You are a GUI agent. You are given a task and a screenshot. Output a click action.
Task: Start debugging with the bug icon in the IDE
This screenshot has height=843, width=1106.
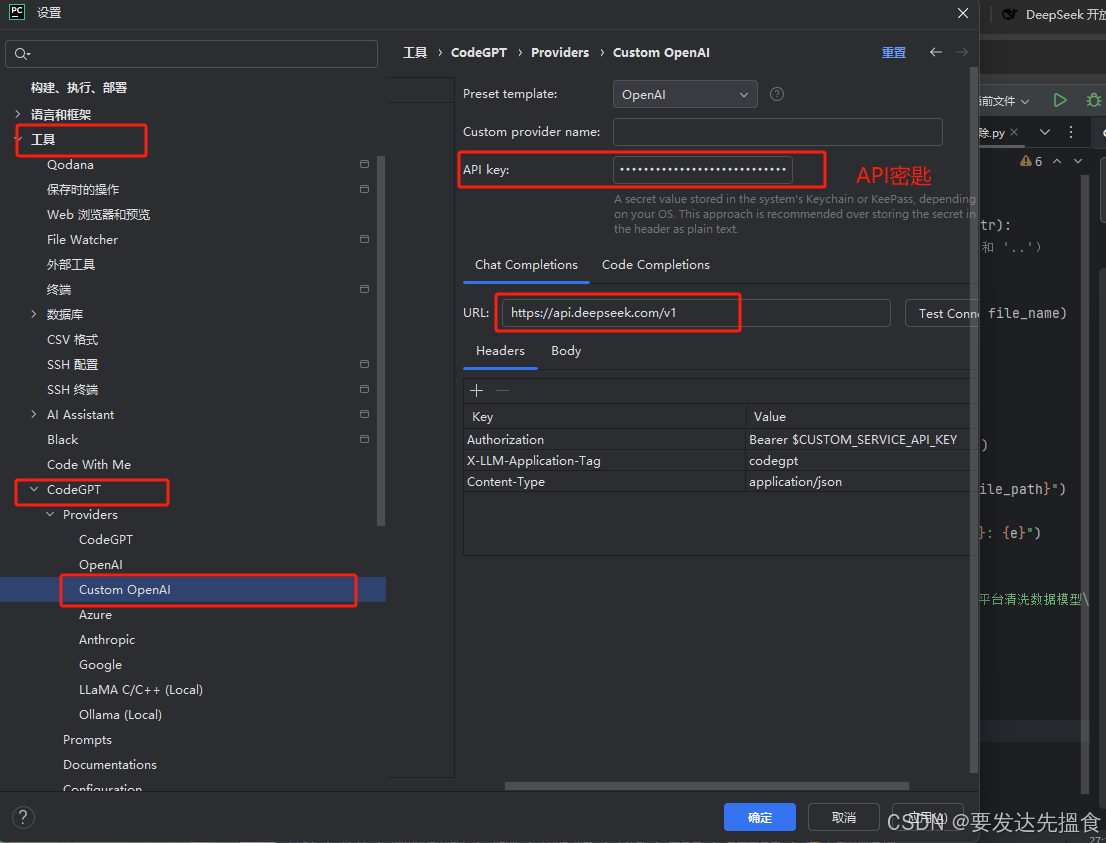1093,100
